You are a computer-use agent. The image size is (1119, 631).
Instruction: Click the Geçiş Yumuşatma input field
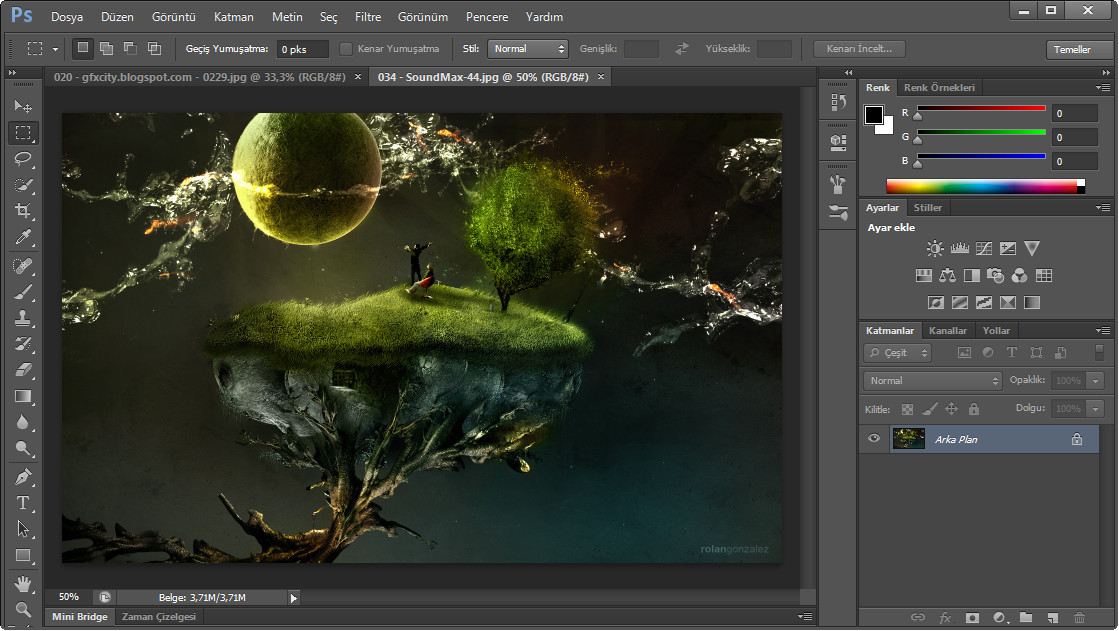point(303,49)
